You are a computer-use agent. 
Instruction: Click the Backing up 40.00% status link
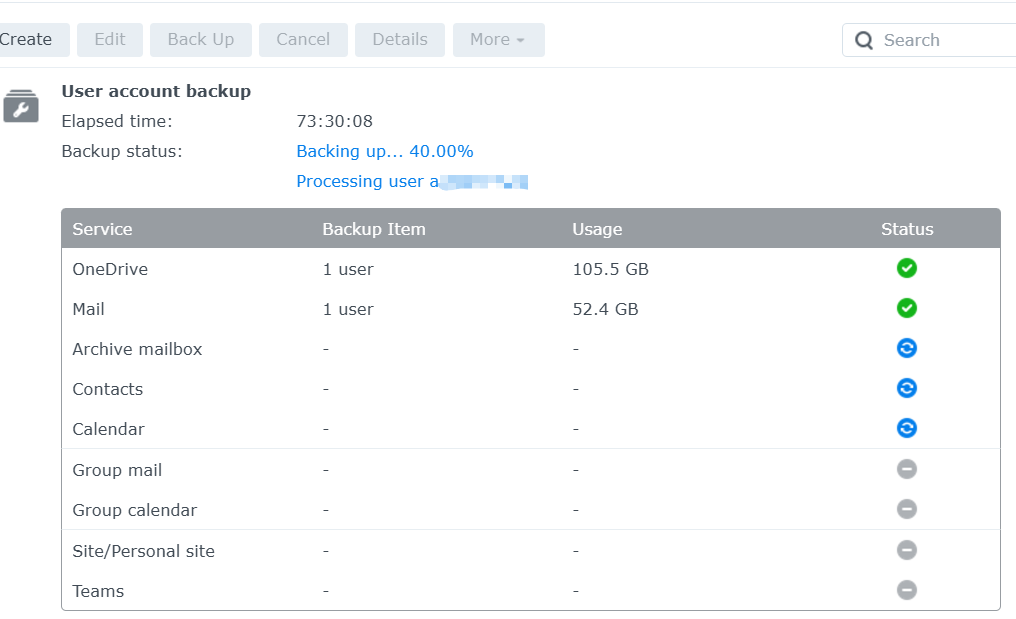tap(385, 152)
